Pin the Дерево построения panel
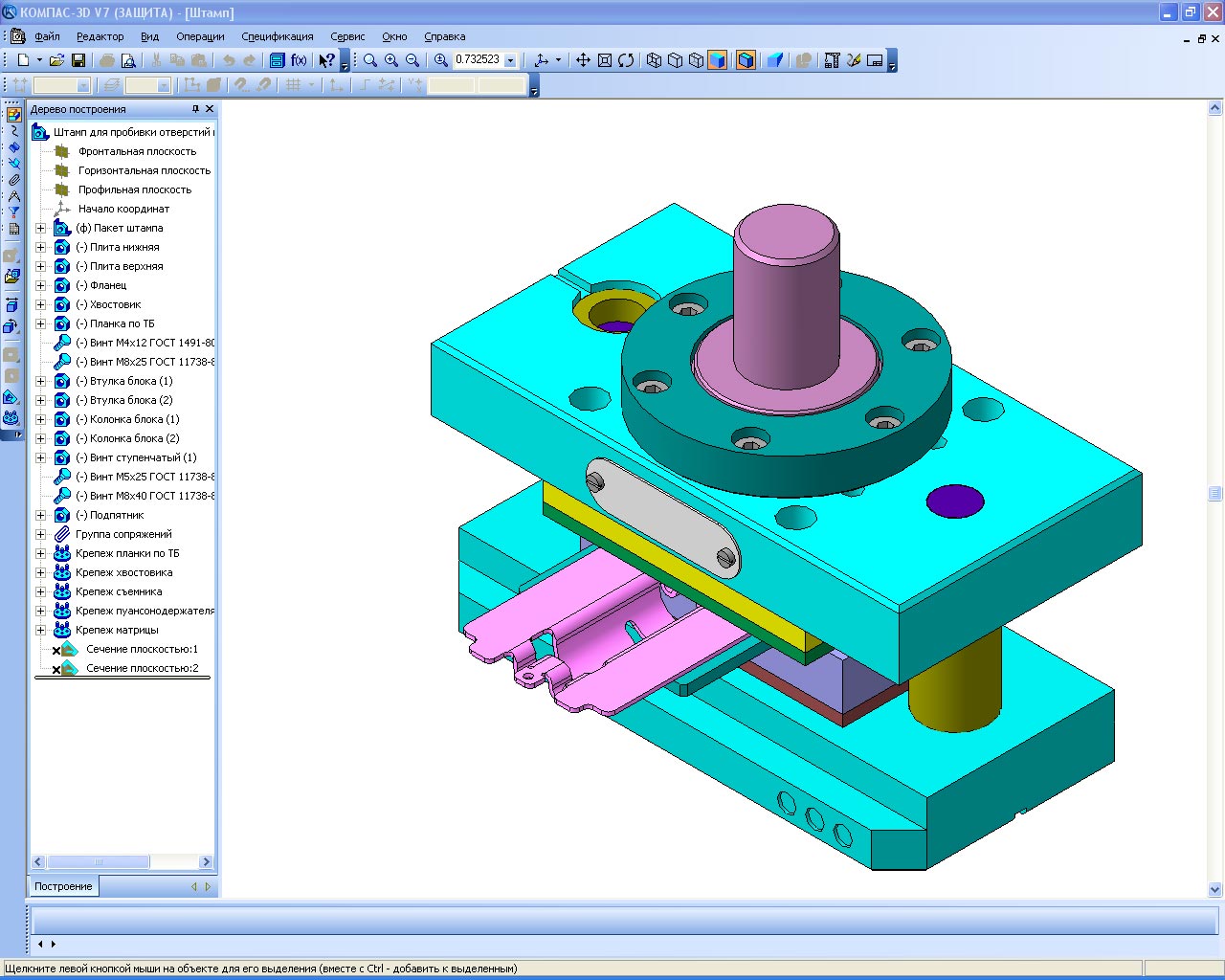Image resolution: width=1225 pixels, height=980 pixels. 195,109
